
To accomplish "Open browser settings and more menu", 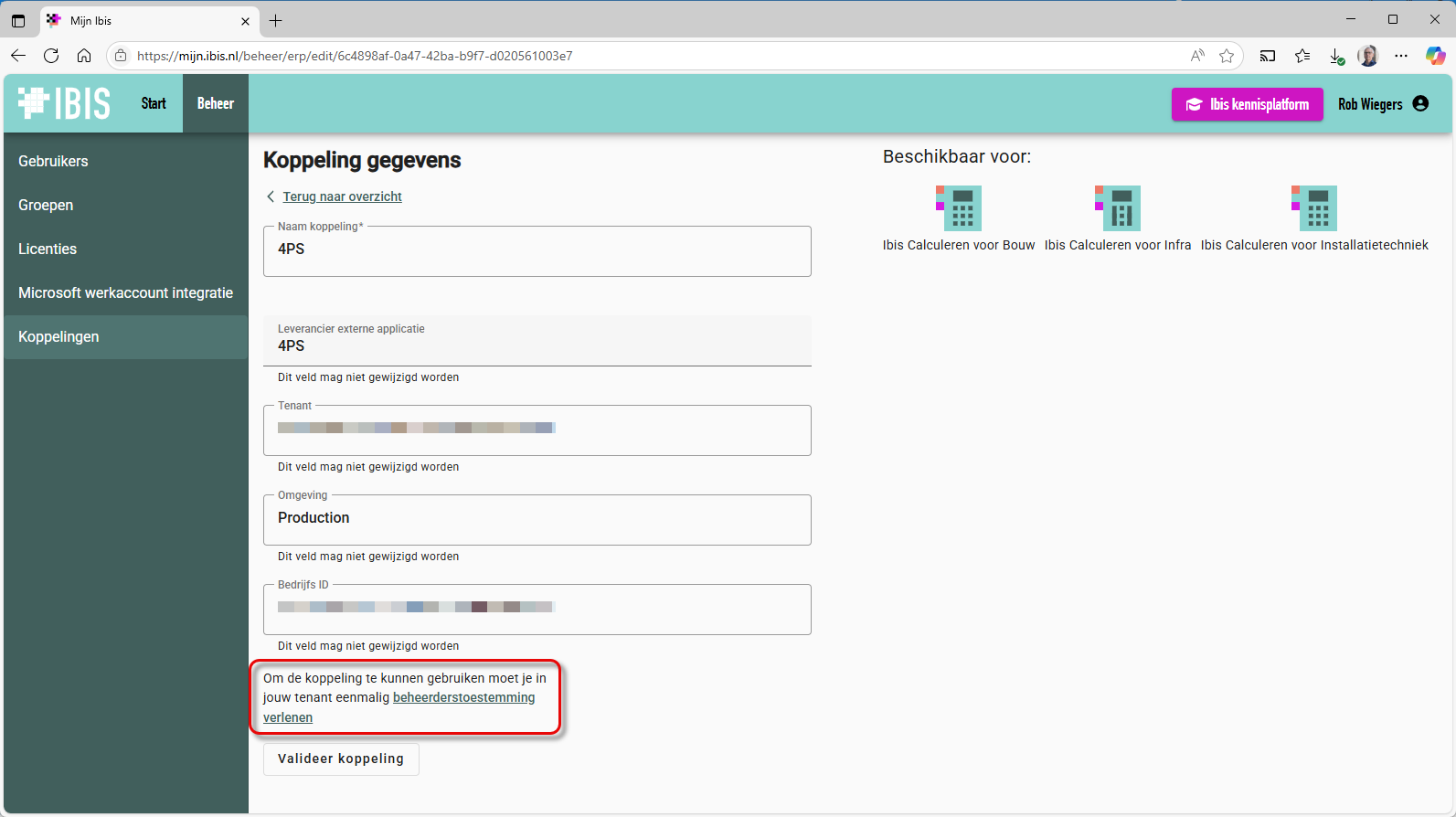I will tap(1400, 56).
